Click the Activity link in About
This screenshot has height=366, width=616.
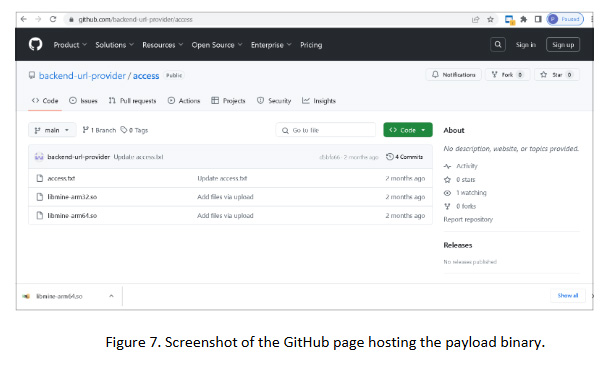point(467,166)
